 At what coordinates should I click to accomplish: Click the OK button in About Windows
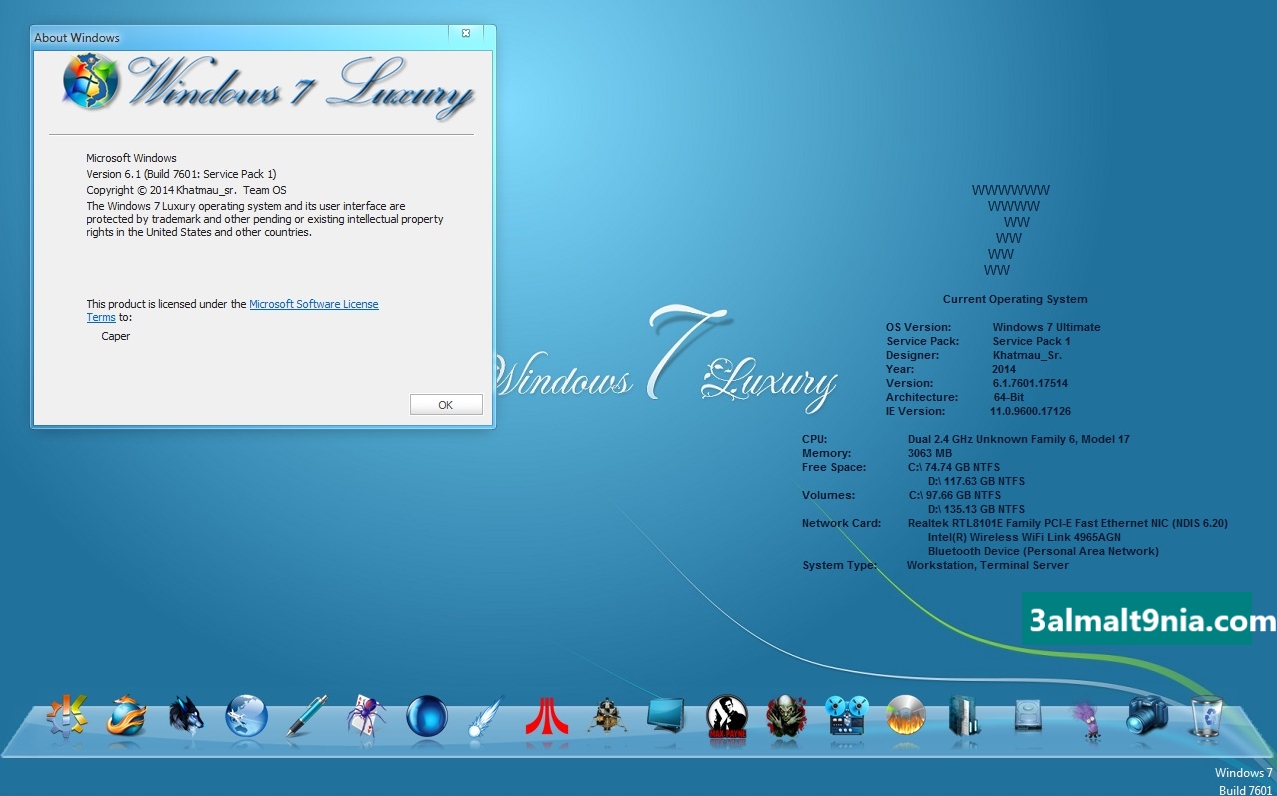coord(446,405)
